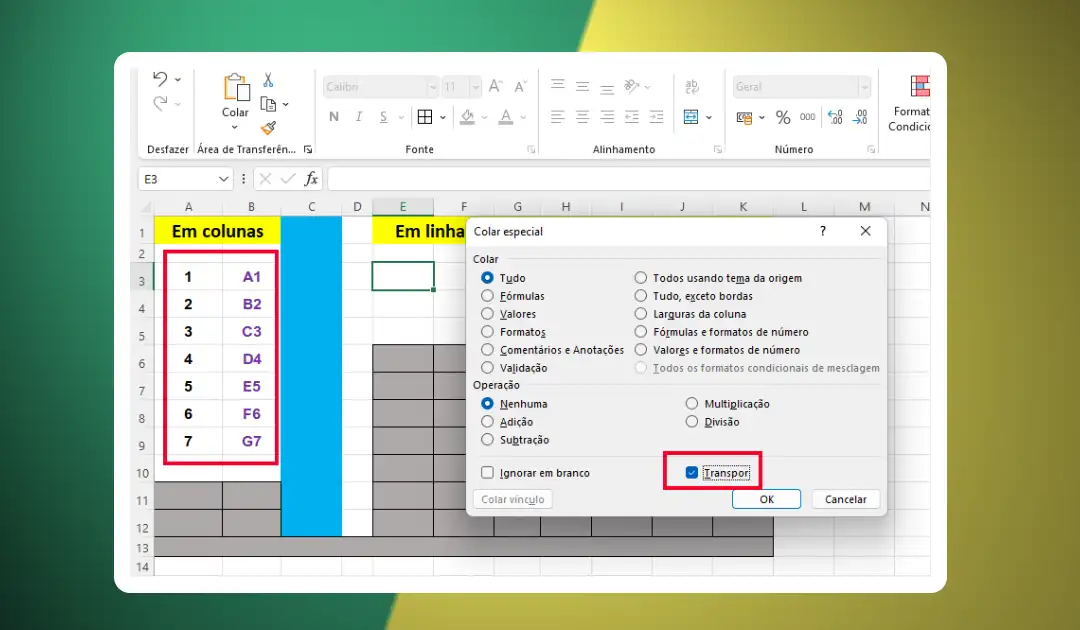Click the Copy icon
1080x630 pixels.
point(268,105)
